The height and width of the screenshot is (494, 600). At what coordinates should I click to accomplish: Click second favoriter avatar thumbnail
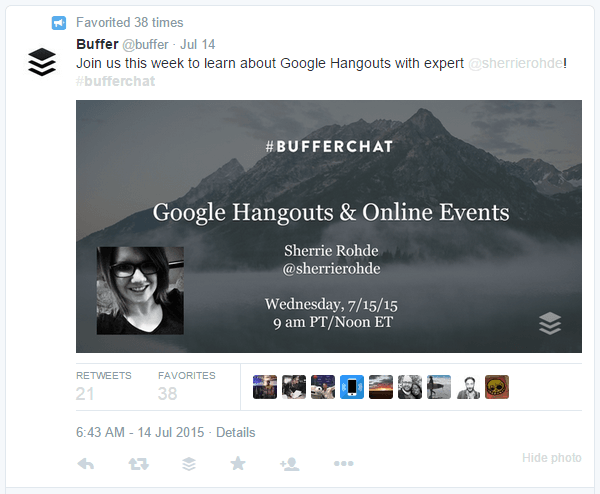click(x=294, y=387)
